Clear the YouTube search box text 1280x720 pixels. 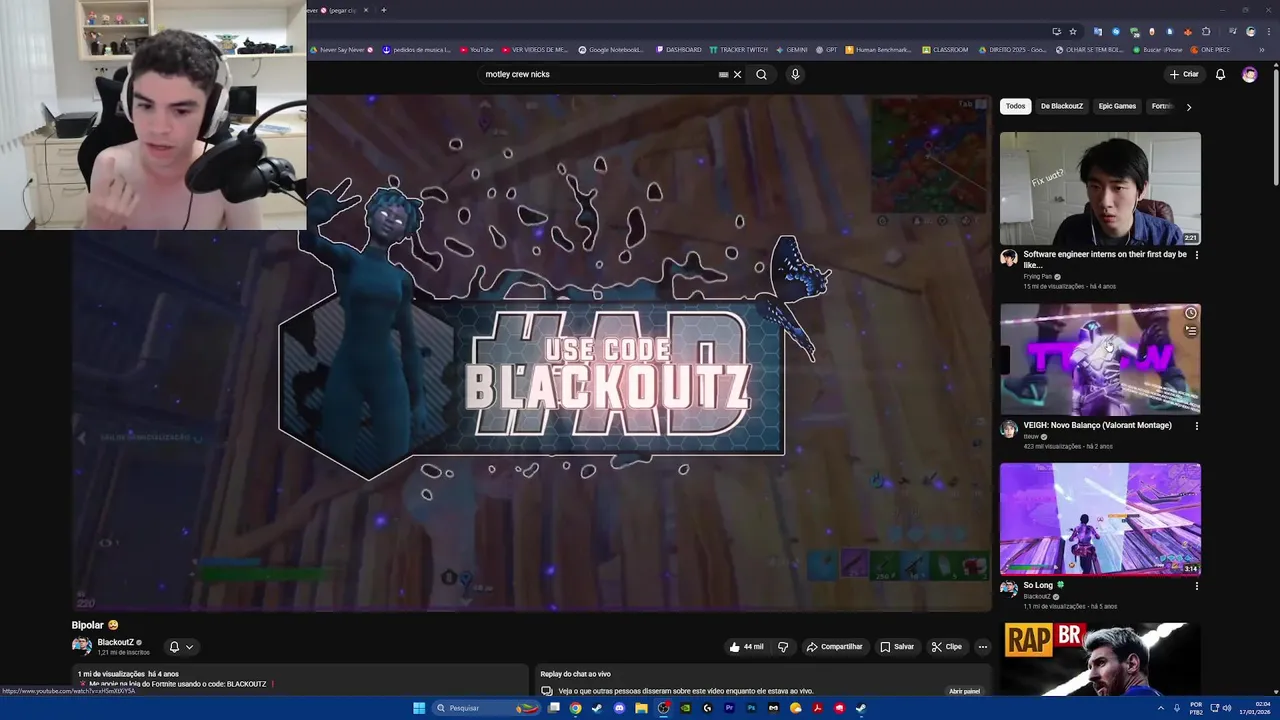(738, 74)
